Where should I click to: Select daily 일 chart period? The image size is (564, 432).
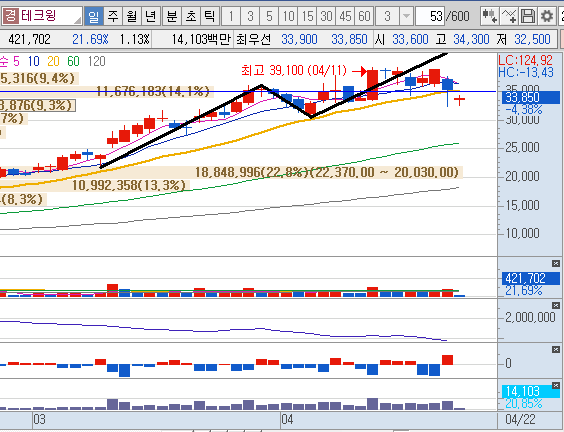coord(94,16)
